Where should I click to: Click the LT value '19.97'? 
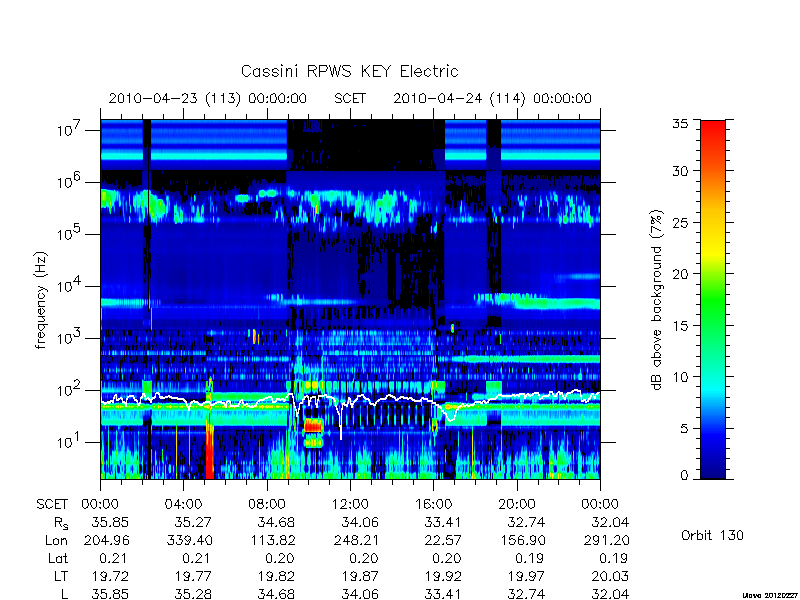pyautogui.click(x=526, y=577)
